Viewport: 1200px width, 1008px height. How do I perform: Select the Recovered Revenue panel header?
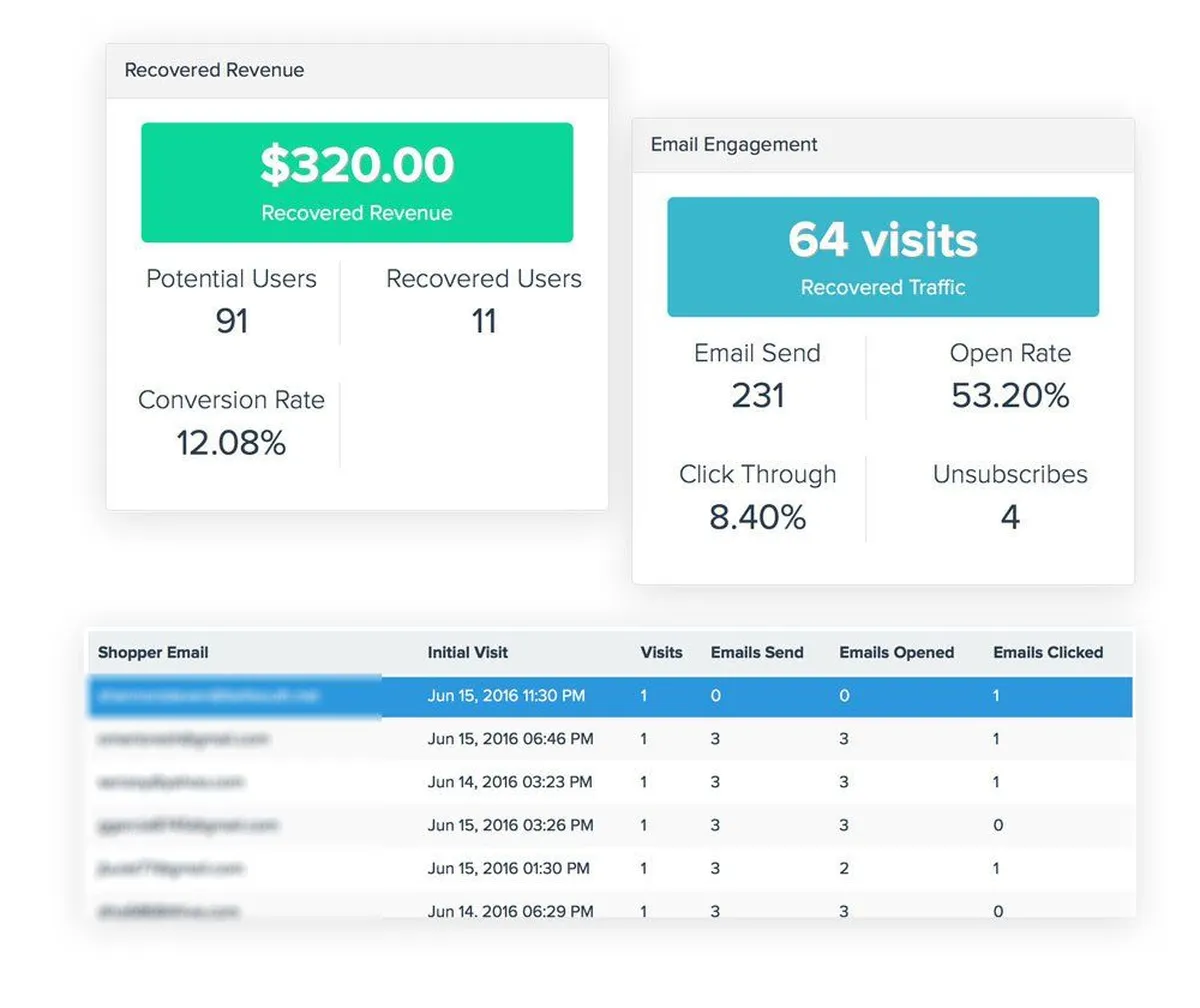357,71
